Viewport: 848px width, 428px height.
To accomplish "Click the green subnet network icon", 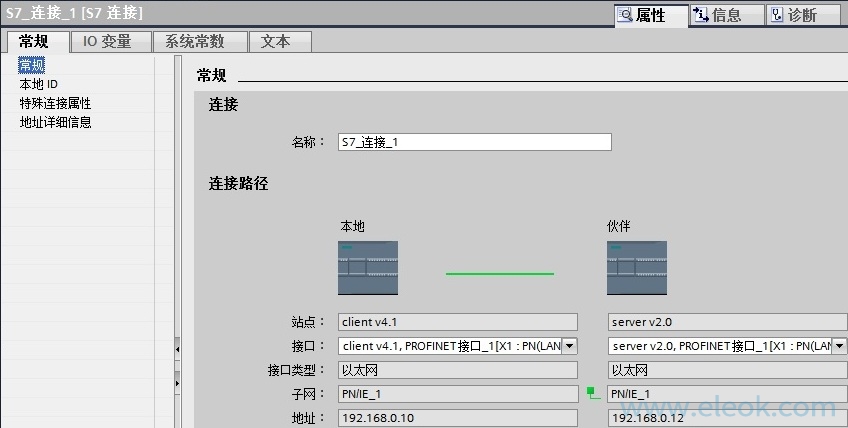I will click(592, 394).
